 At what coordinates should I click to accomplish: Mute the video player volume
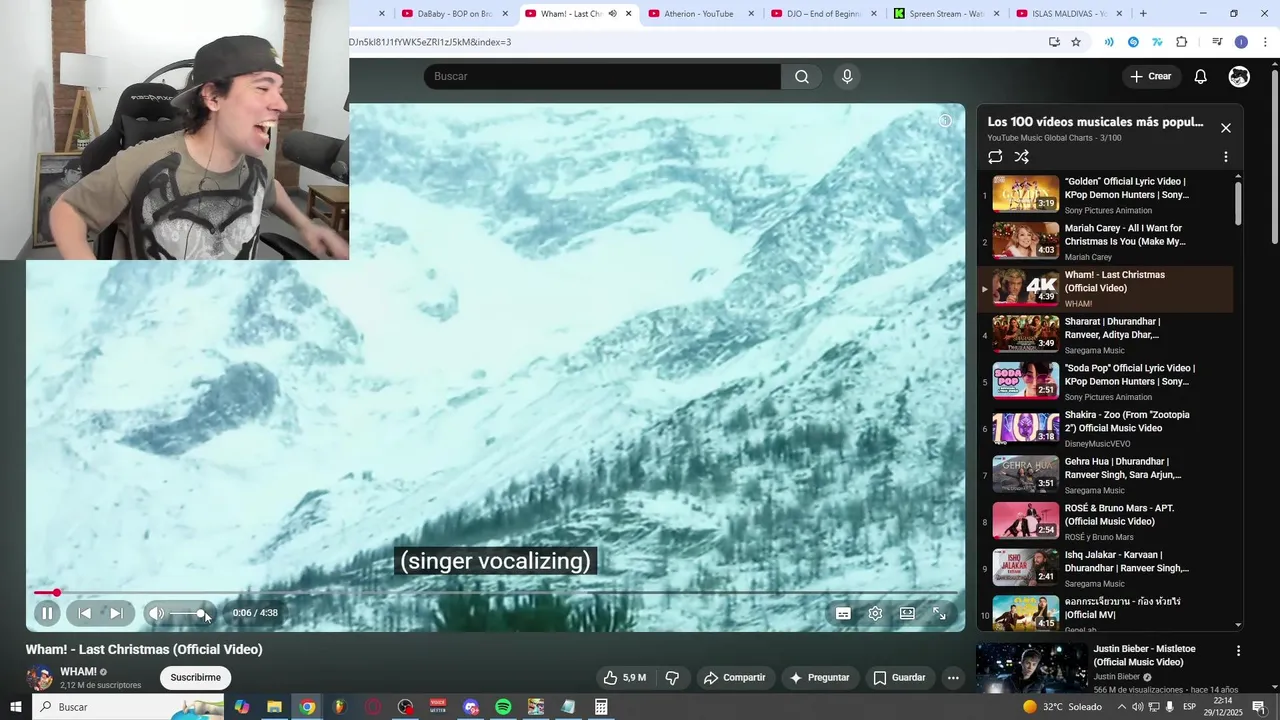(x=156, y=613)
